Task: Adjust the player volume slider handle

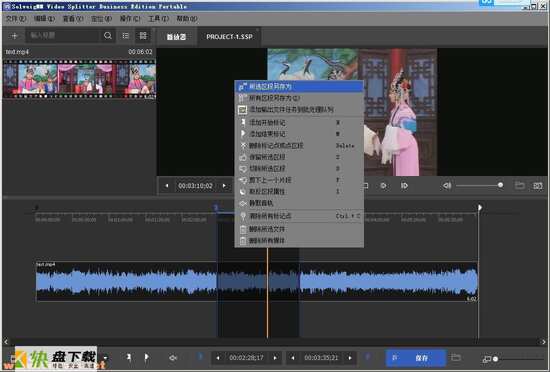Action: coord(500,185)
